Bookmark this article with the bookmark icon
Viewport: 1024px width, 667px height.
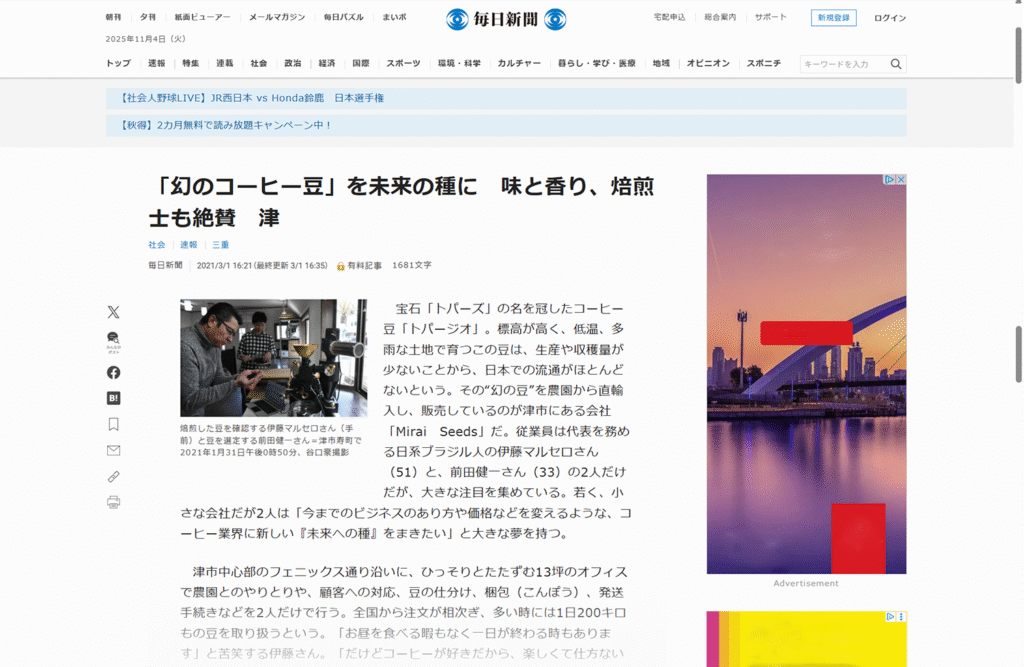(x=113, y=424)
